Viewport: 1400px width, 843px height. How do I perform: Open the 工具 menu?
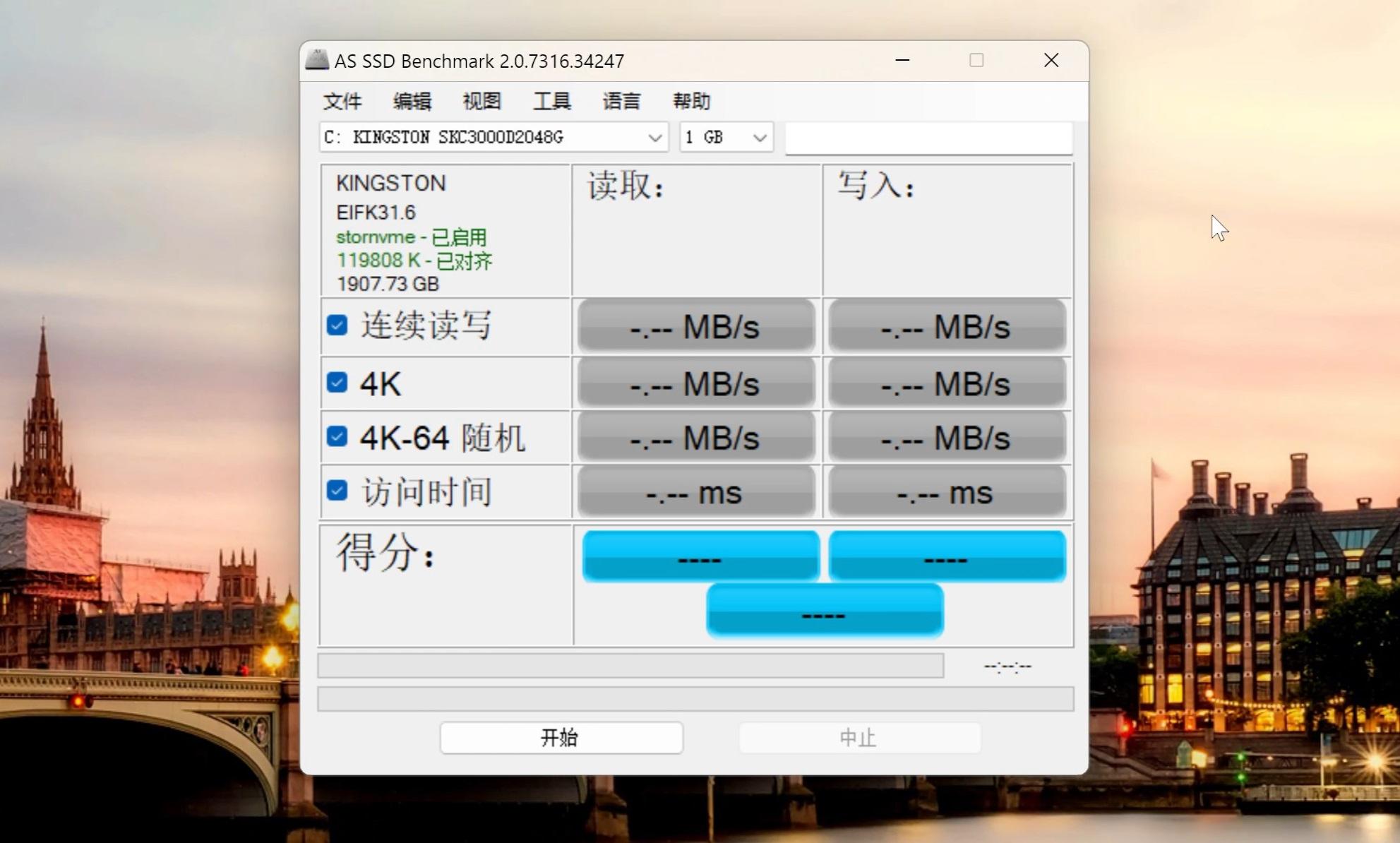tap(552, 102)
